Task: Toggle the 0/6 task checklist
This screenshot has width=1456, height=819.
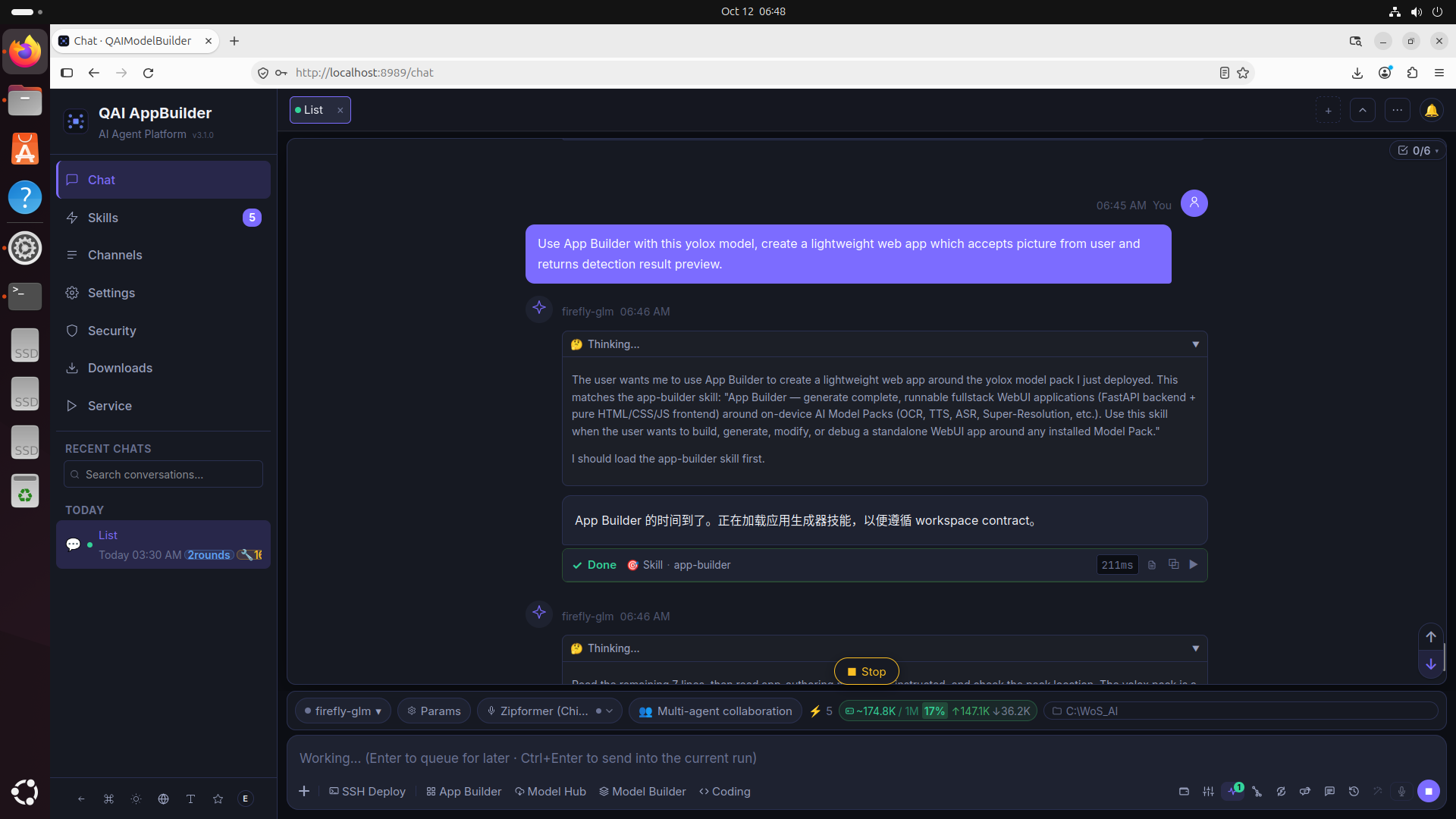Action: pos(1417,150)
